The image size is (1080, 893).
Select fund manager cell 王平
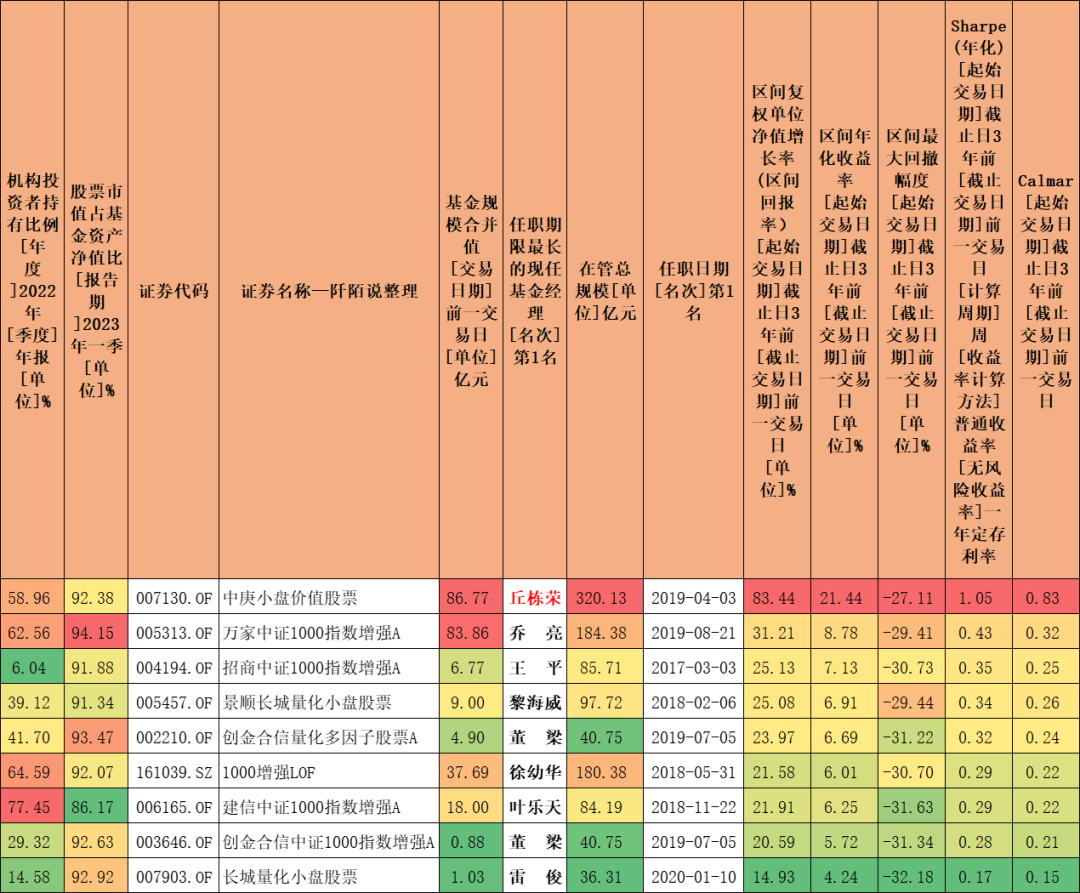(535, 667)
